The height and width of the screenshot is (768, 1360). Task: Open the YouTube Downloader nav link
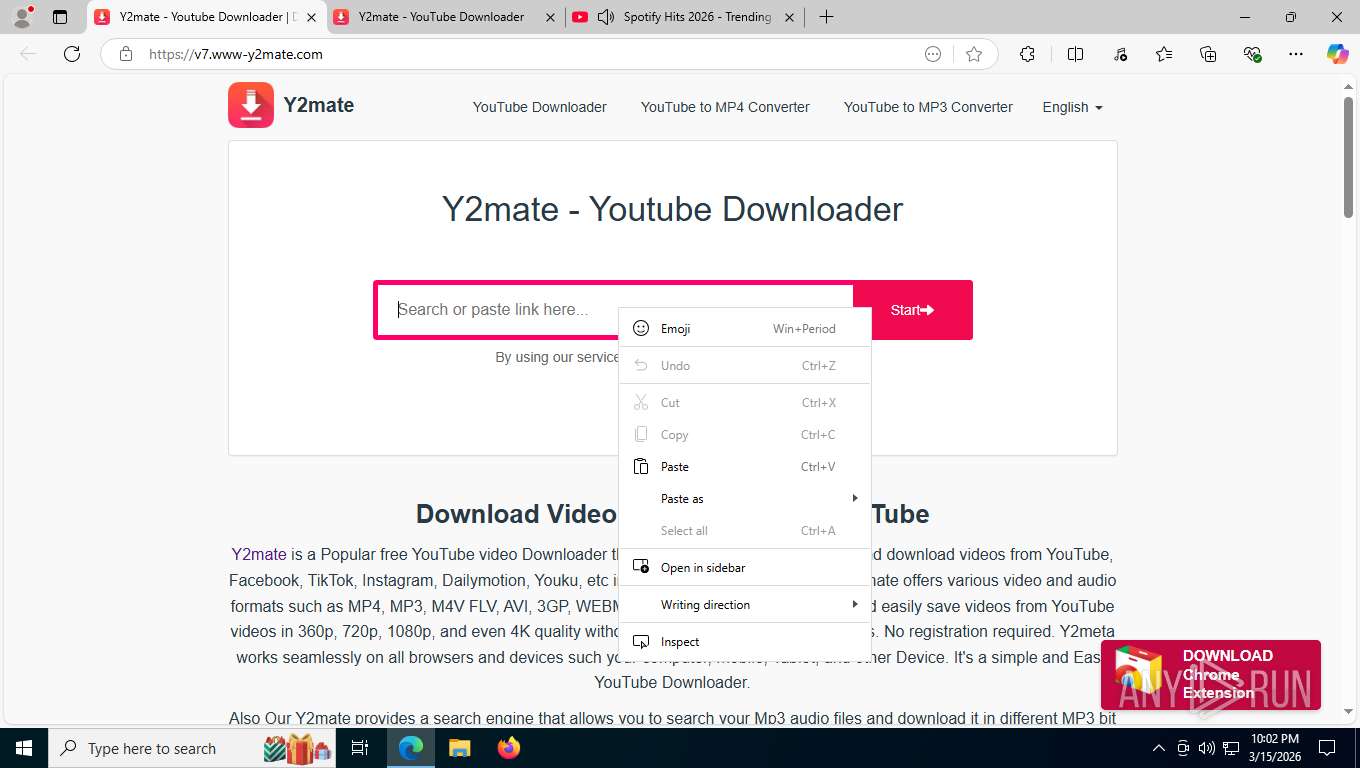[x=540, y=107]
